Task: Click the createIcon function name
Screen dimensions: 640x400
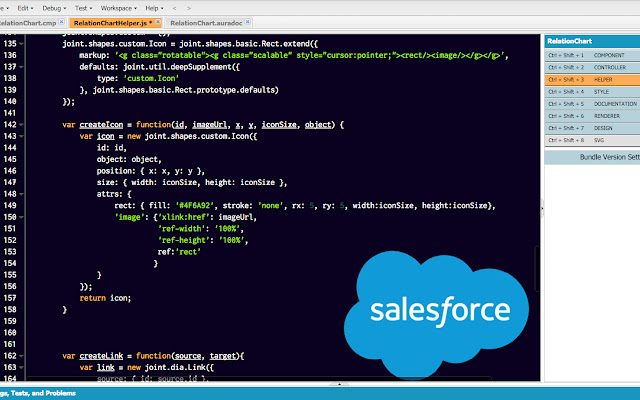Action: coord(101,125)
